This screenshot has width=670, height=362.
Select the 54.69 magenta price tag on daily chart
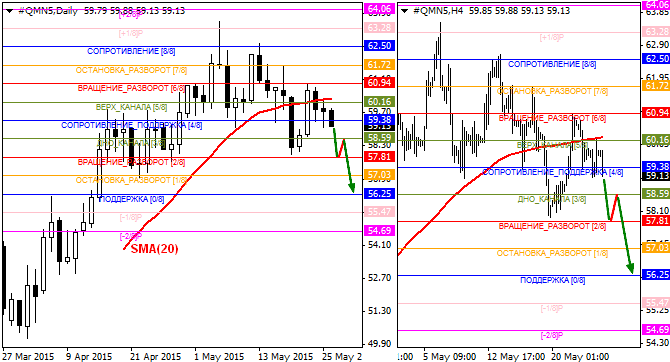click(379, 231)
